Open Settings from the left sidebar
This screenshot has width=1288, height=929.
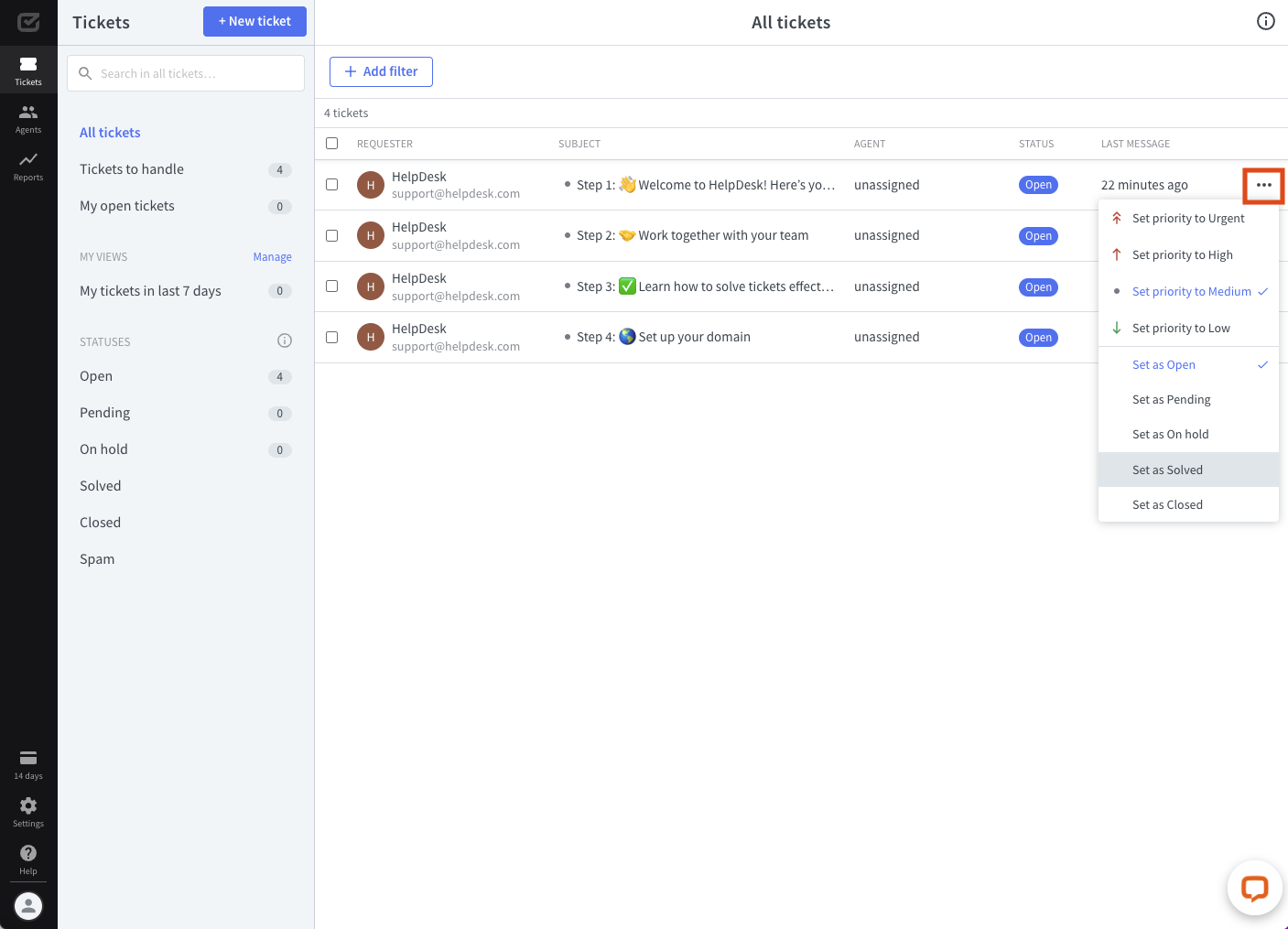click(x=28, y=811)
